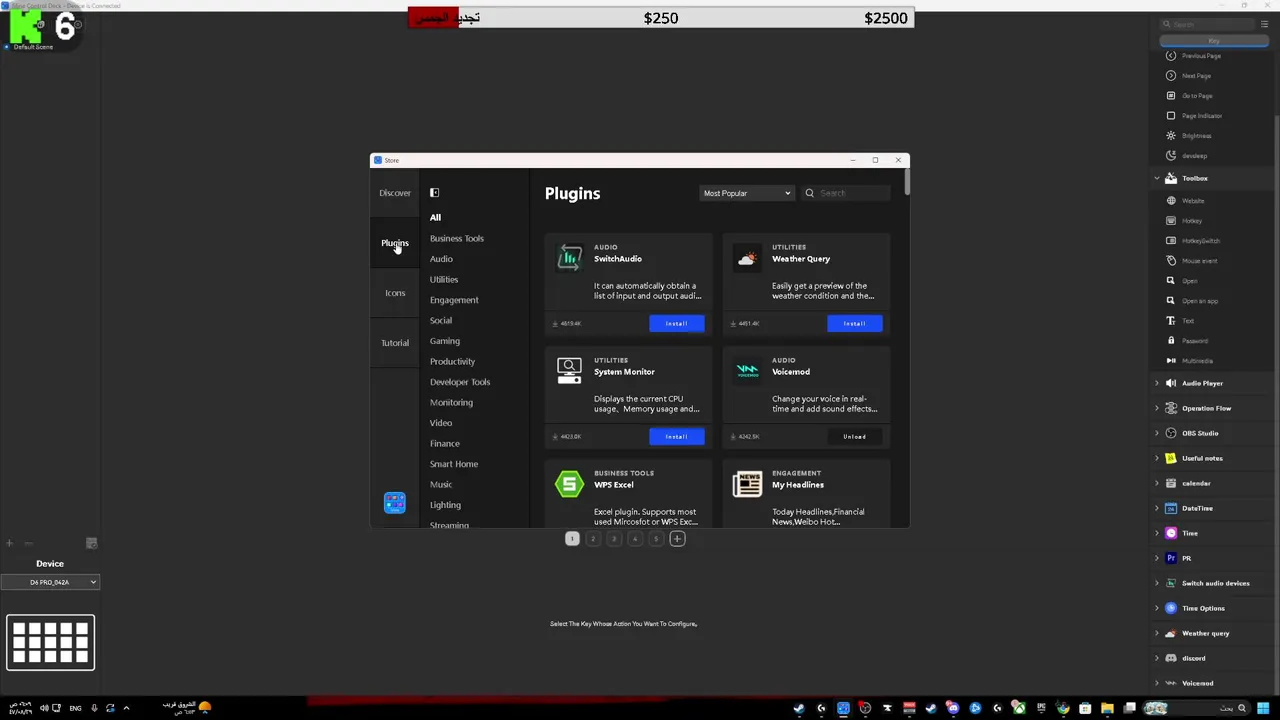This screenshot has height=720, width=1280.
Task: Toggle the Store sidebar collapse icon
Action: click(434, 193)
